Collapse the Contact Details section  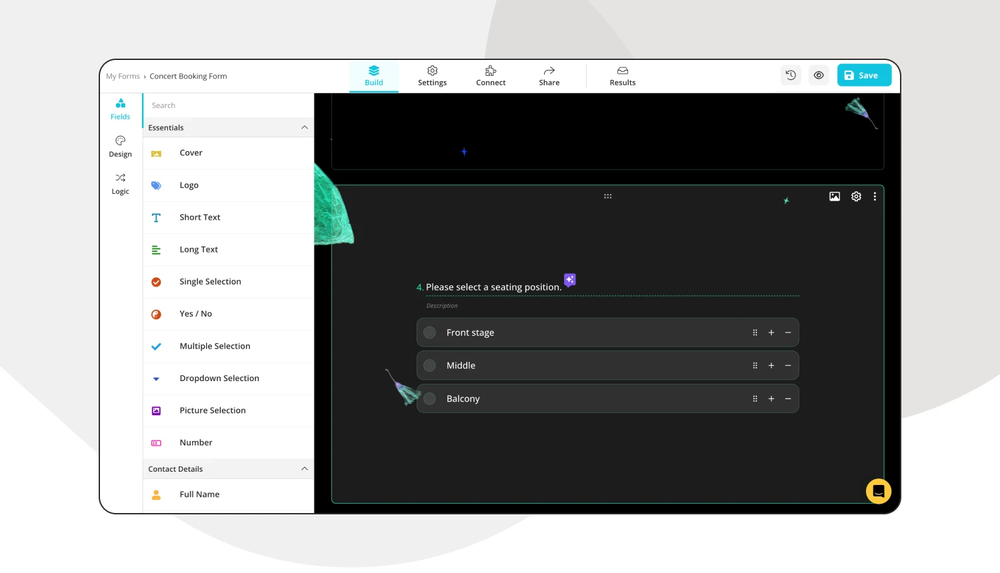tap(305, 469)
